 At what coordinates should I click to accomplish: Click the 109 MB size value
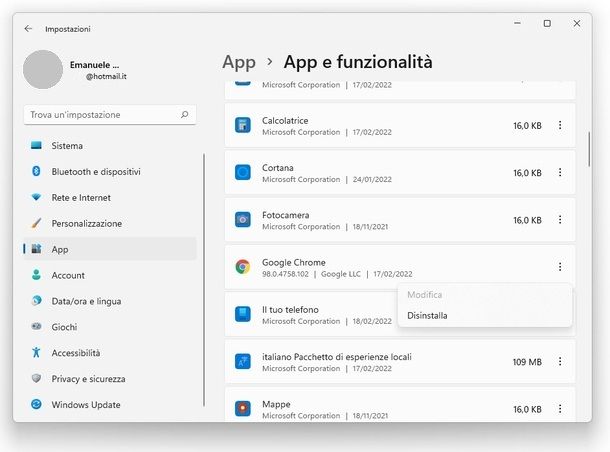click(527, 362)
